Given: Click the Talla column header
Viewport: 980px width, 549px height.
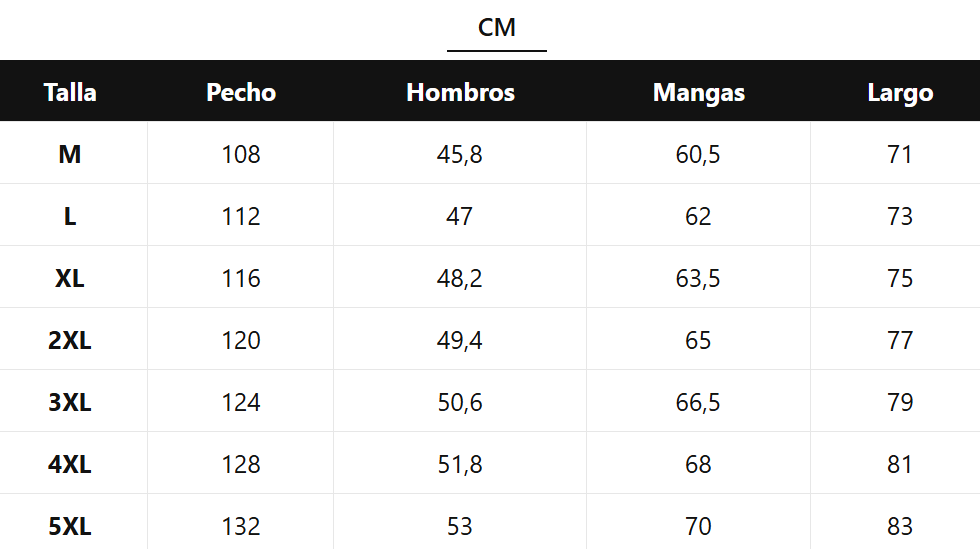Looking at the screenshot, I should 70,93.
